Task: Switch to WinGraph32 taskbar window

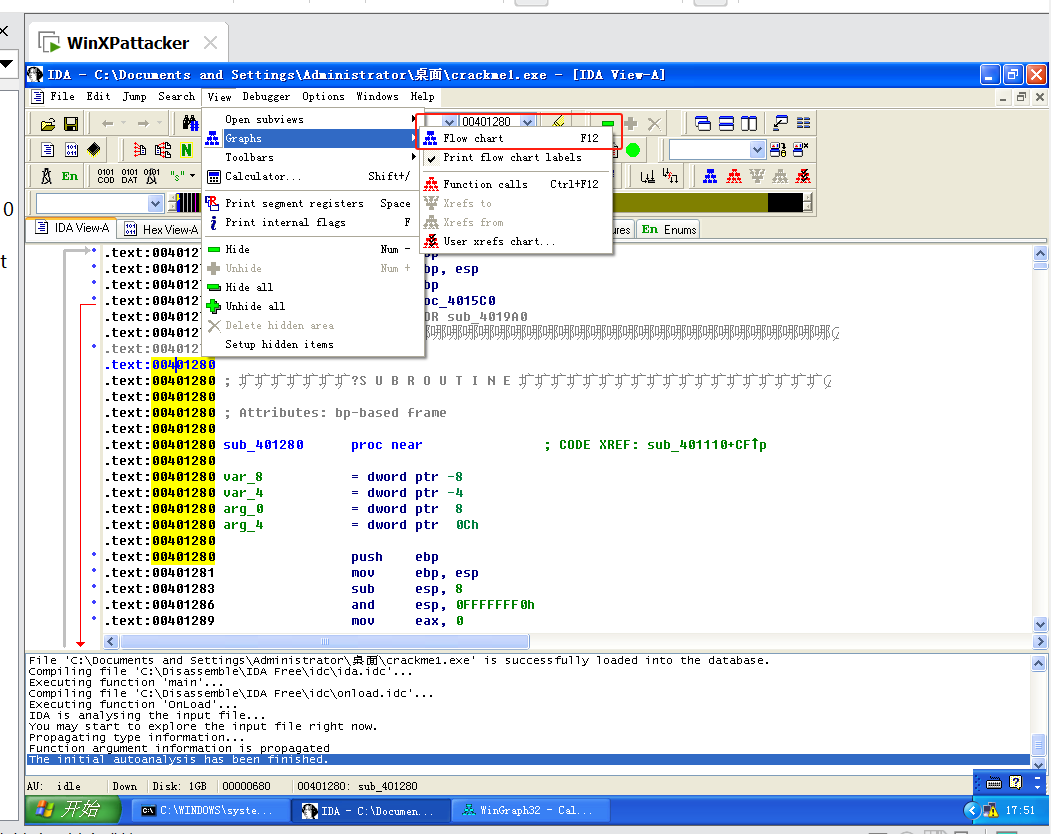Action: coord(531,811)
